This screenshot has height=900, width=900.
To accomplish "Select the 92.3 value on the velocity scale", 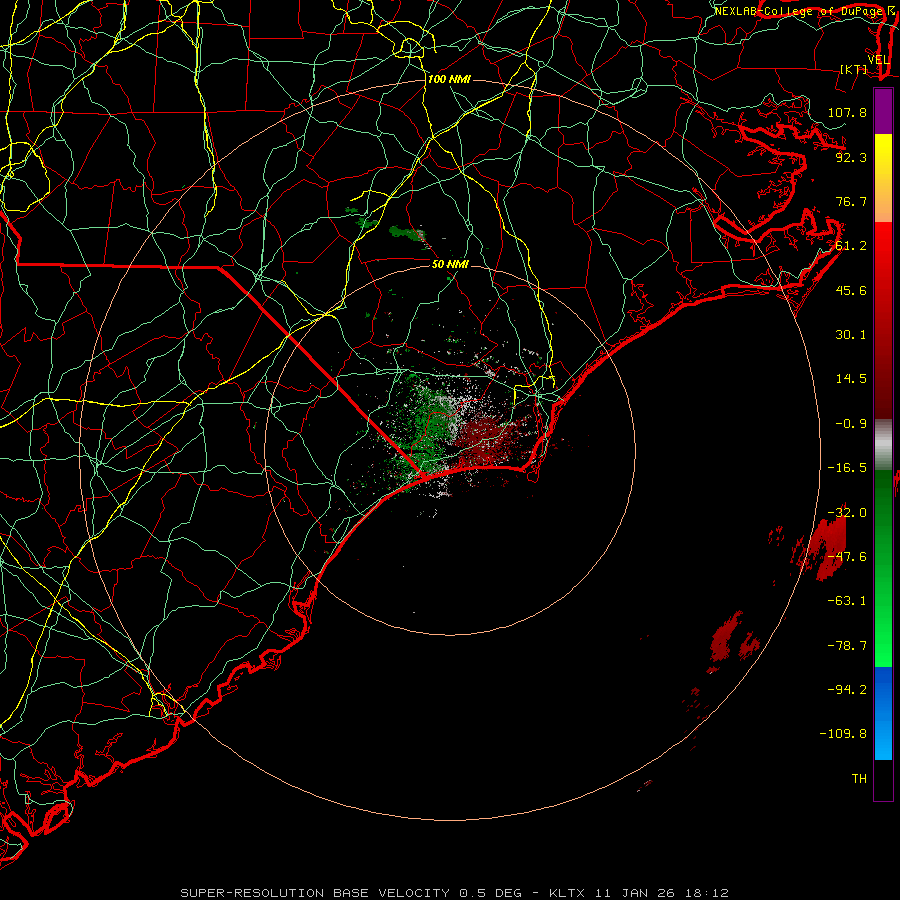I will [851, 157].
